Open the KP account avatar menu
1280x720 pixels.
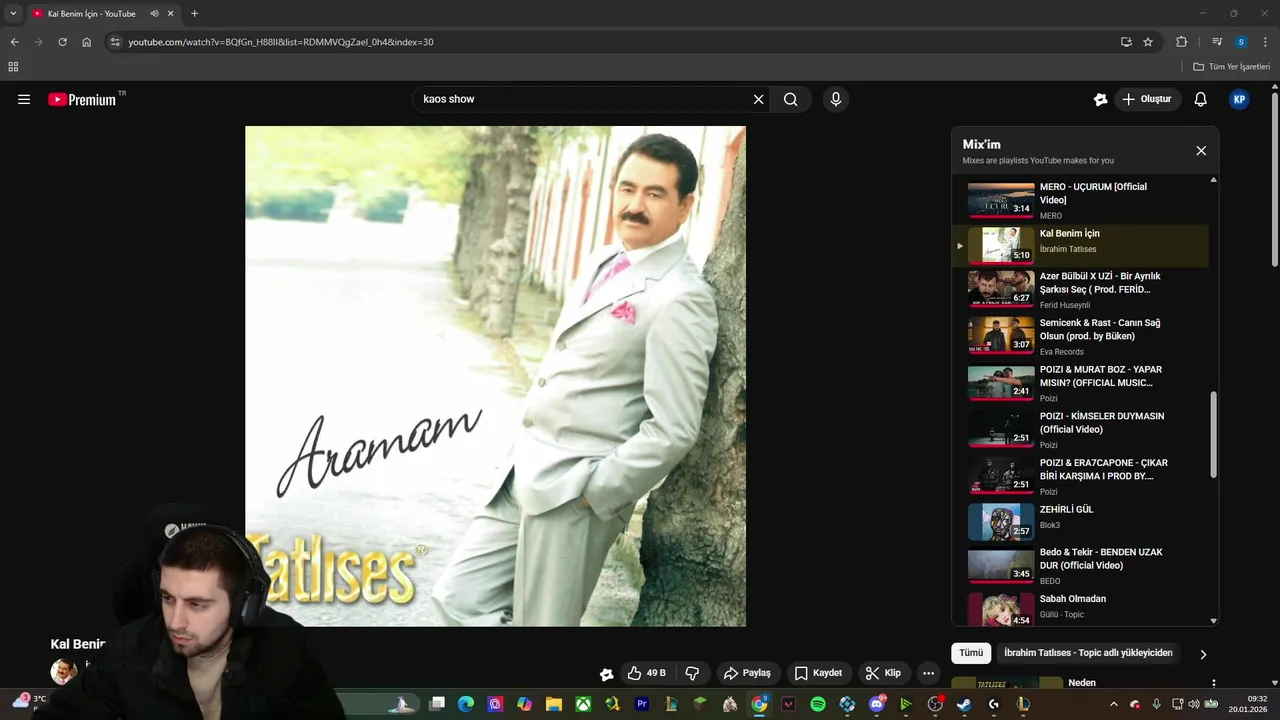(x=1239, y=99)
